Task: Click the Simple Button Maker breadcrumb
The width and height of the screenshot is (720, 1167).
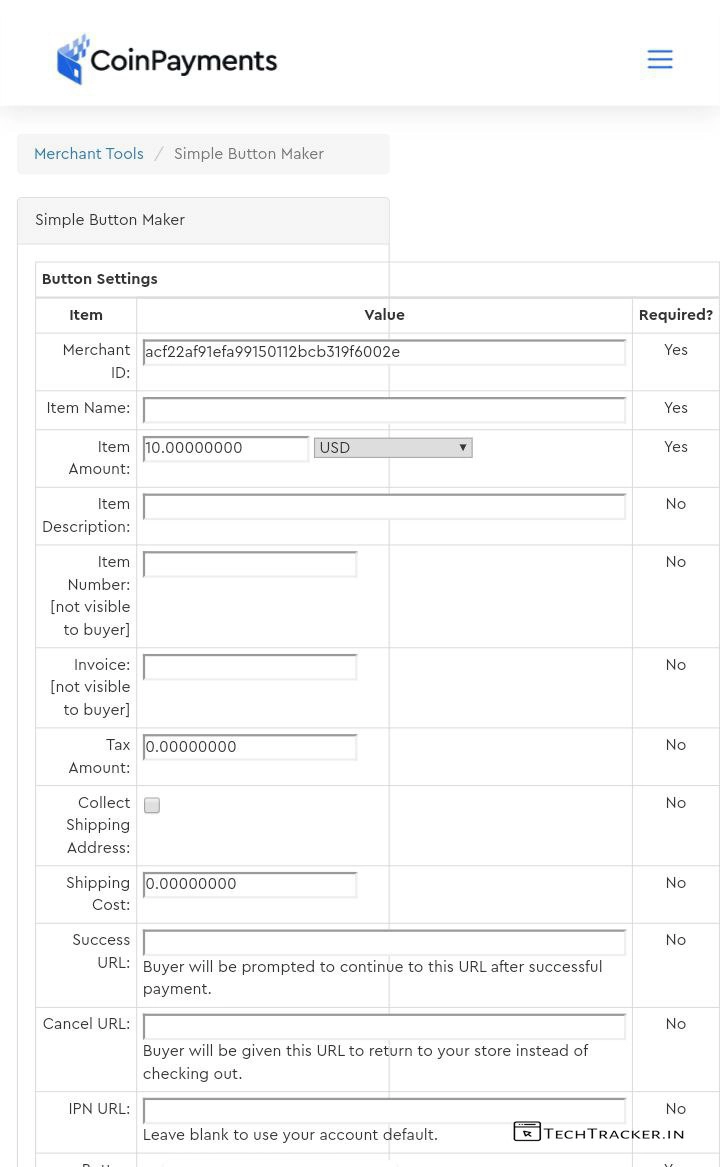Action: (249, 154)
